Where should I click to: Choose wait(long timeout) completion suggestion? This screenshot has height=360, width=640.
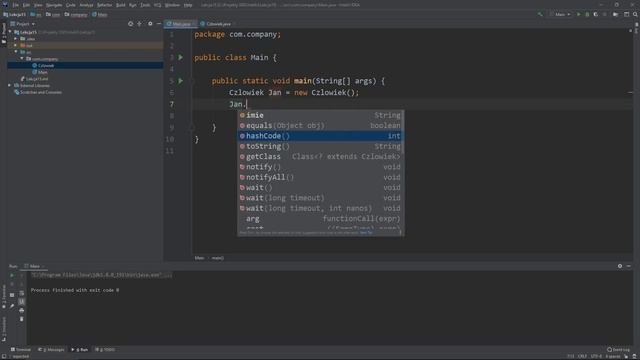point(320,198)
